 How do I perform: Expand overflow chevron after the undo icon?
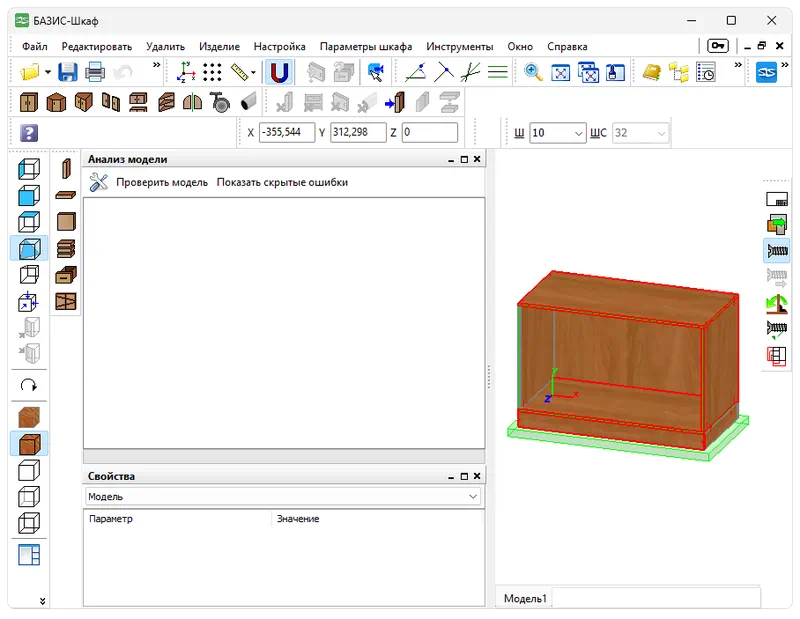(x=157, y=65)
